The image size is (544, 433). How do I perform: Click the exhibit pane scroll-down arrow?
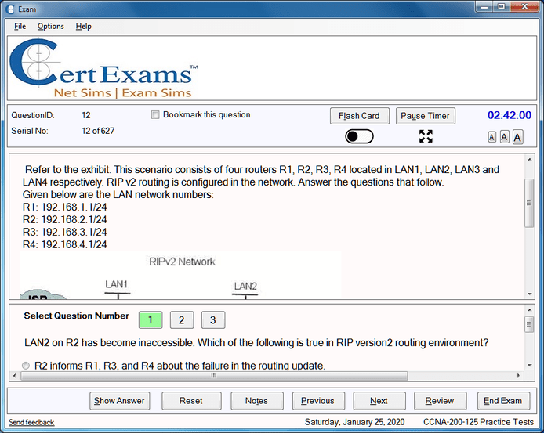click(x=529, y=294)
